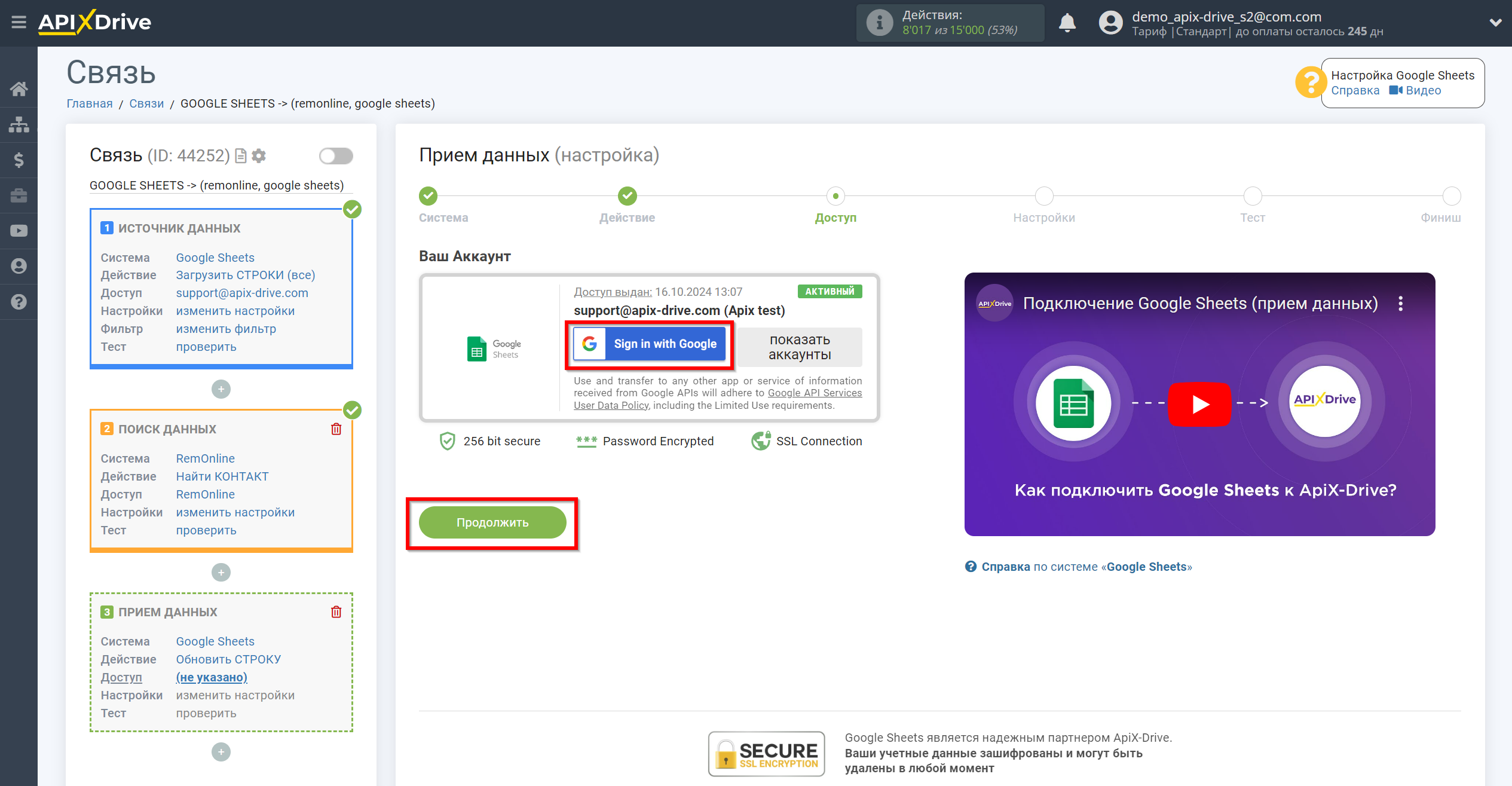Click the Google Sheets logo in account card
Image resolution: width=1512 pixels, height=786 pixels.
(494, 348)
